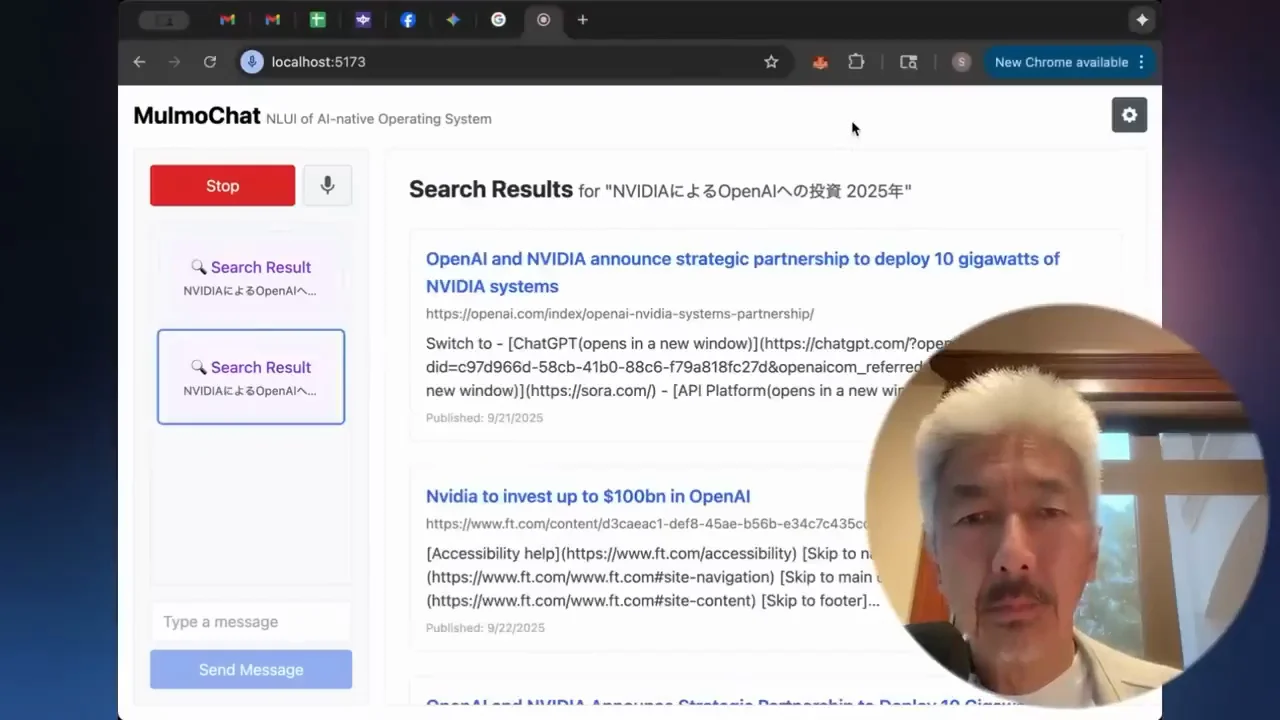Send the message with Send Message button
The height and width of the screenshot is (720, 1280).
251,669
